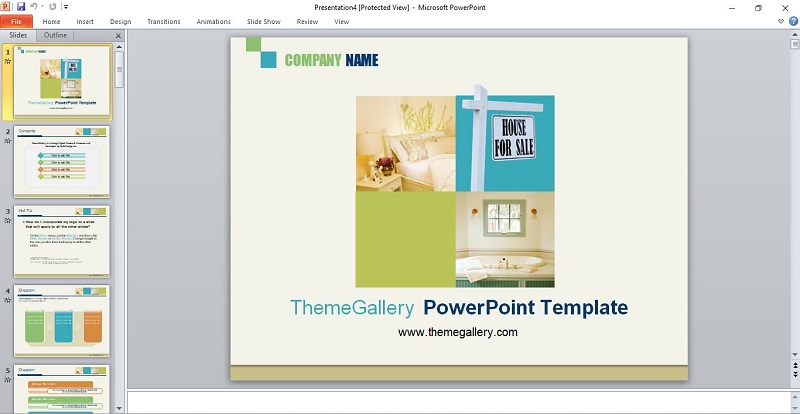Click the animation star icon under slide 2
The height and width of the screenshot is (414, 800).
[8, 140]
